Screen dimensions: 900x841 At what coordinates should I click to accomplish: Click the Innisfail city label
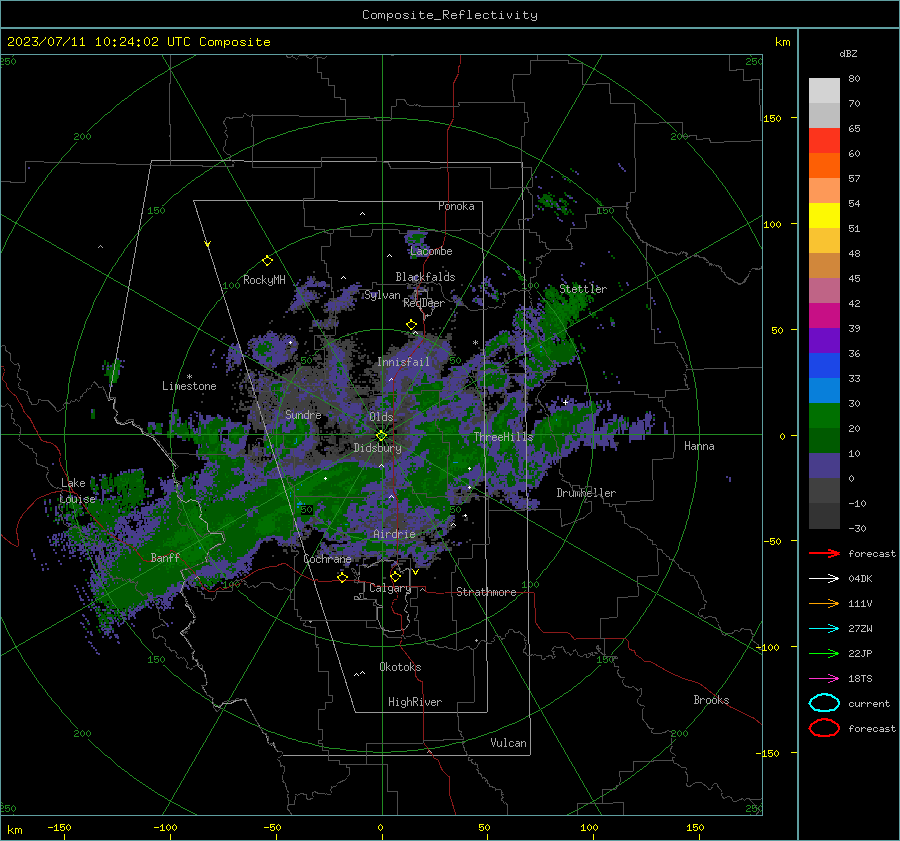click(x=403, y=362)
